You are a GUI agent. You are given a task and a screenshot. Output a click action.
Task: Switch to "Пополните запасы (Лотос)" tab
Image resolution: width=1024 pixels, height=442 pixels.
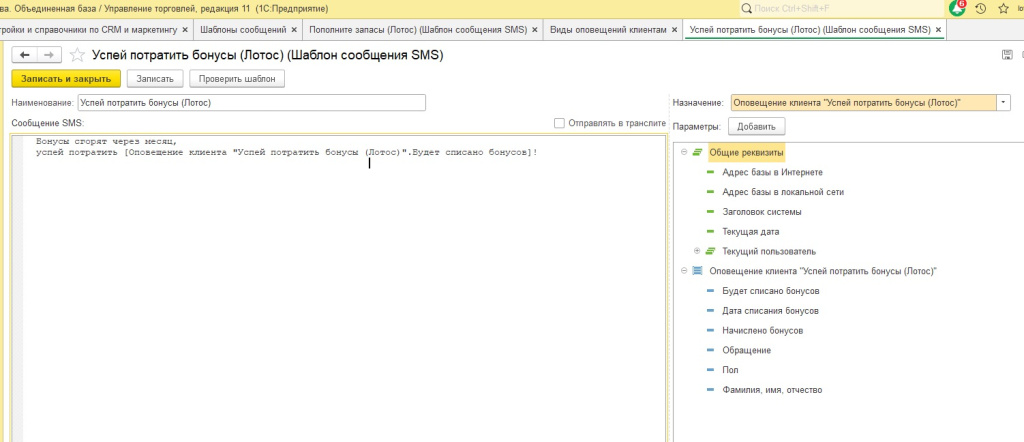(x=418, y=30)
